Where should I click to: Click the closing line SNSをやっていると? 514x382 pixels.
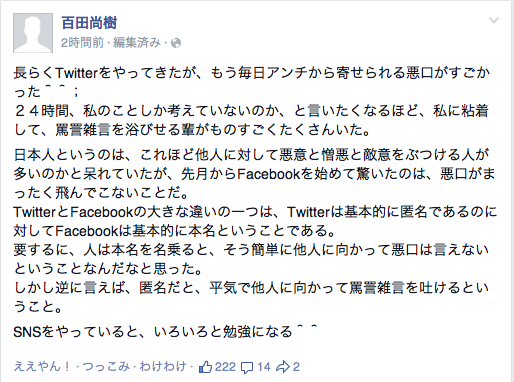pyautogui.click(x=164, y=332)
